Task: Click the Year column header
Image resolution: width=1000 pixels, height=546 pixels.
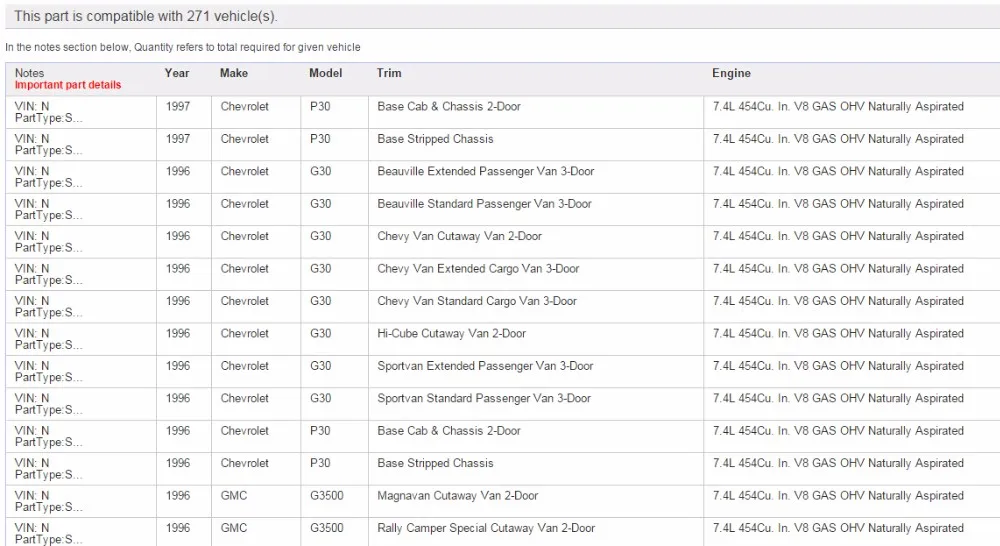Action: (x=177, y=73)
